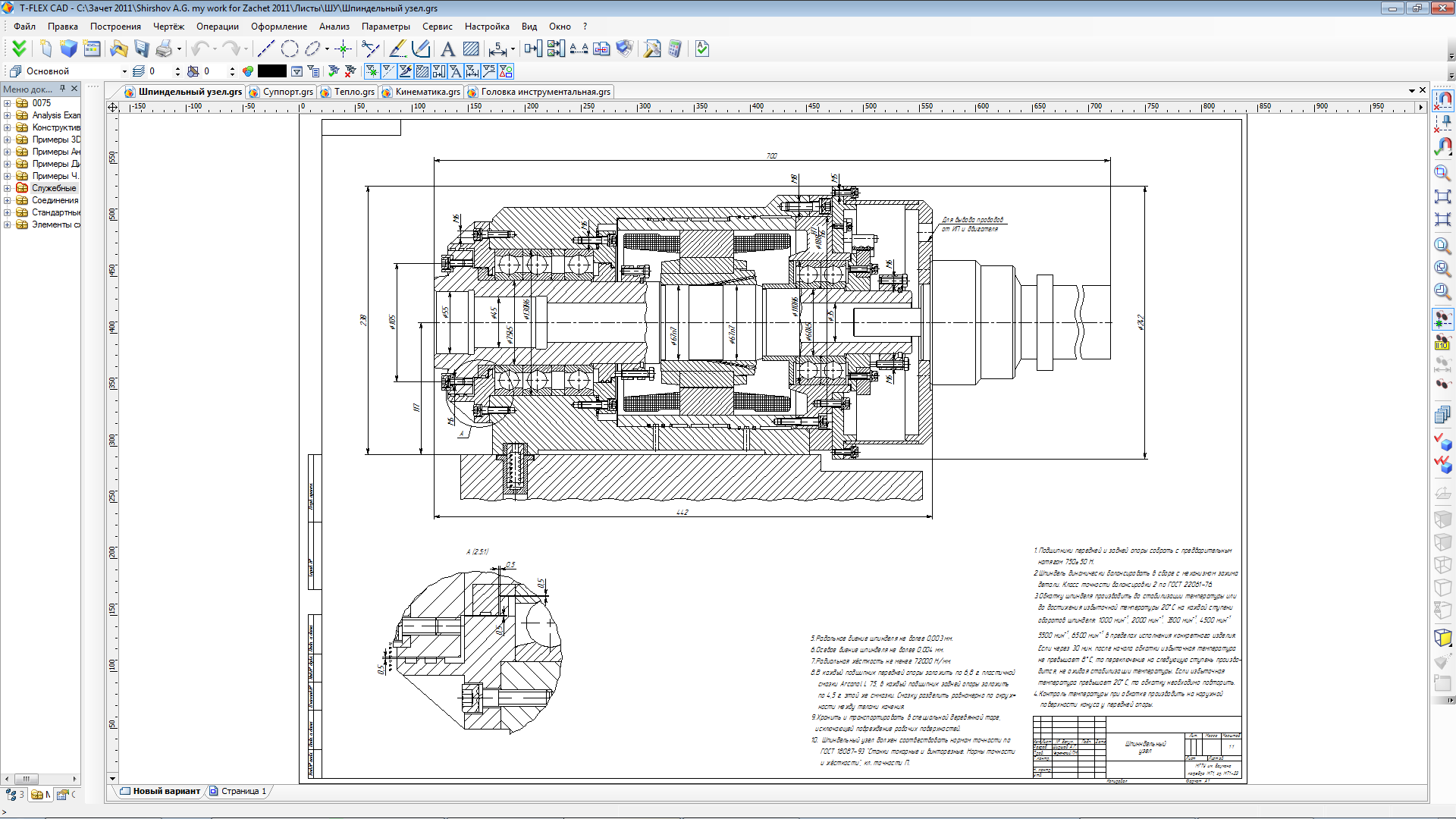
Task: Select the dimension tool
Action: click(497, 49)
